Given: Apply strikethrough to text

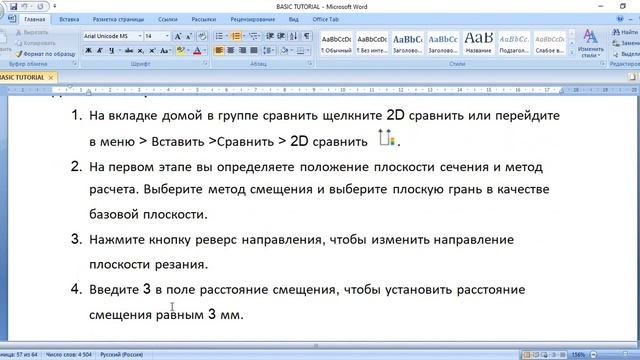Looking at the screenshot, I should 129,51.
